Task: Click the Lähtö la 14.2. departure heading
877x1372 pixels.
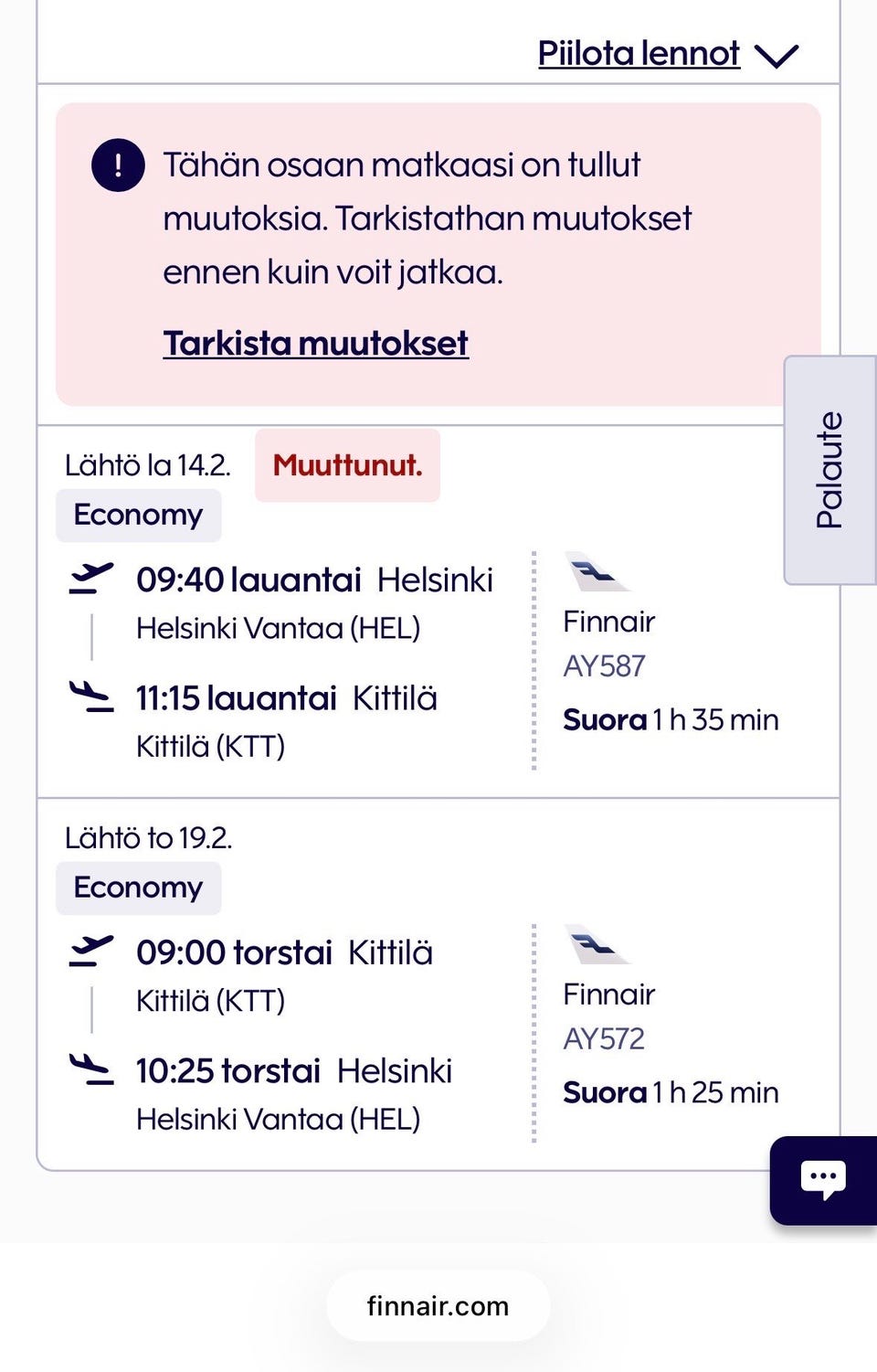Action: tap(147, 465)
